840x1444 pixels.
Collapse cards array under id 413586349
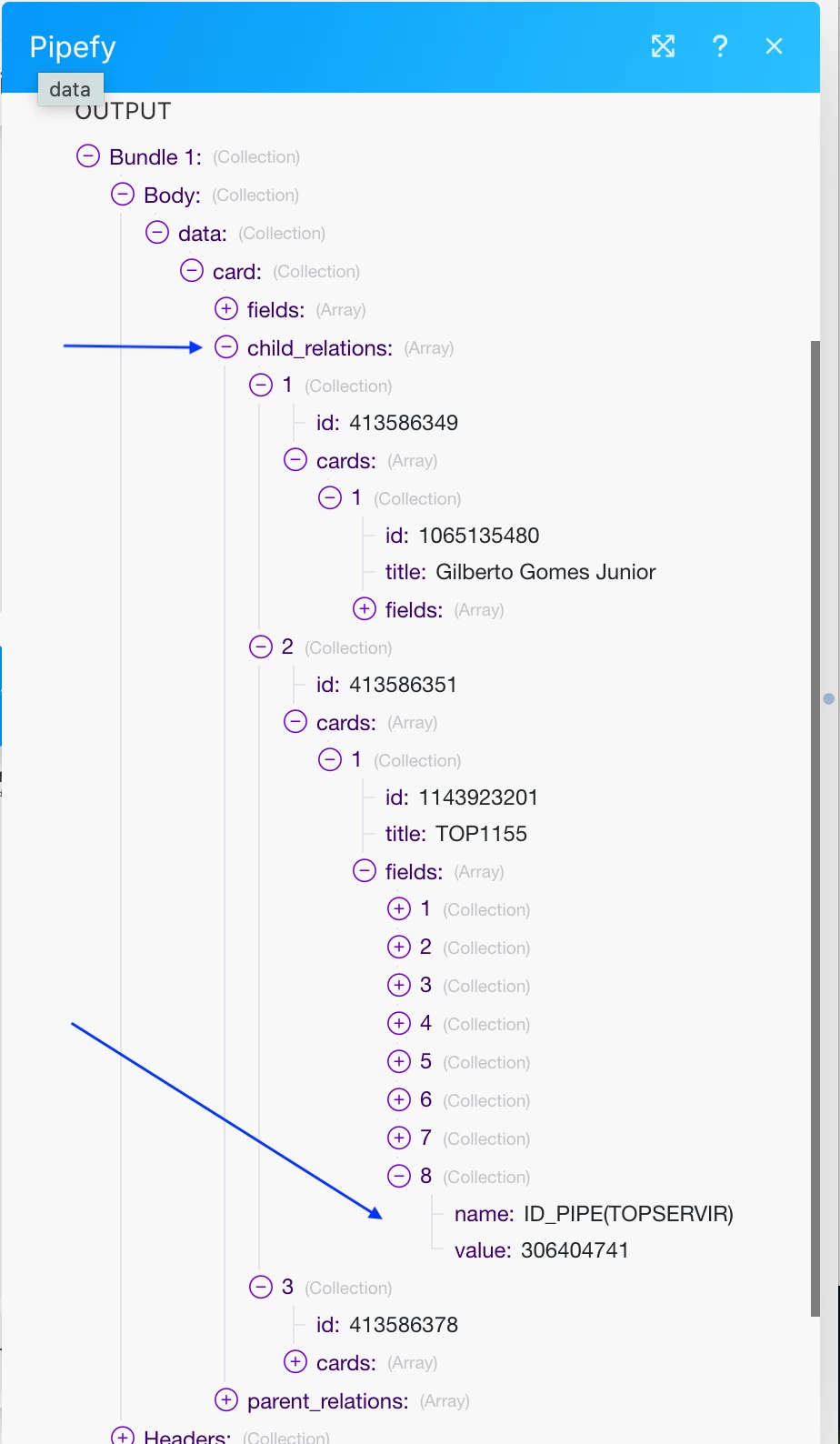[295, 460]
